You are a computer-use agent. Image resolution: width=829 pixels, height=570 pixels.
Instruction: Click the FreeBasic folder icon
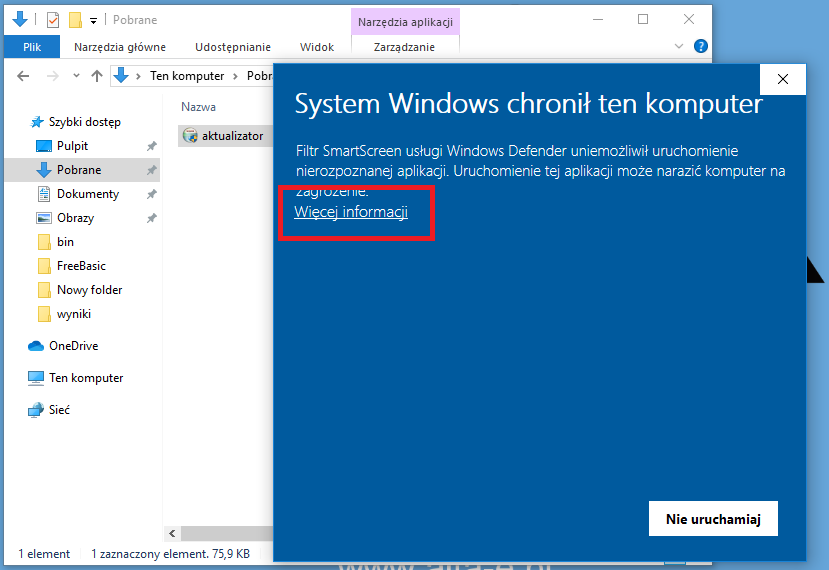click(44, 266)
